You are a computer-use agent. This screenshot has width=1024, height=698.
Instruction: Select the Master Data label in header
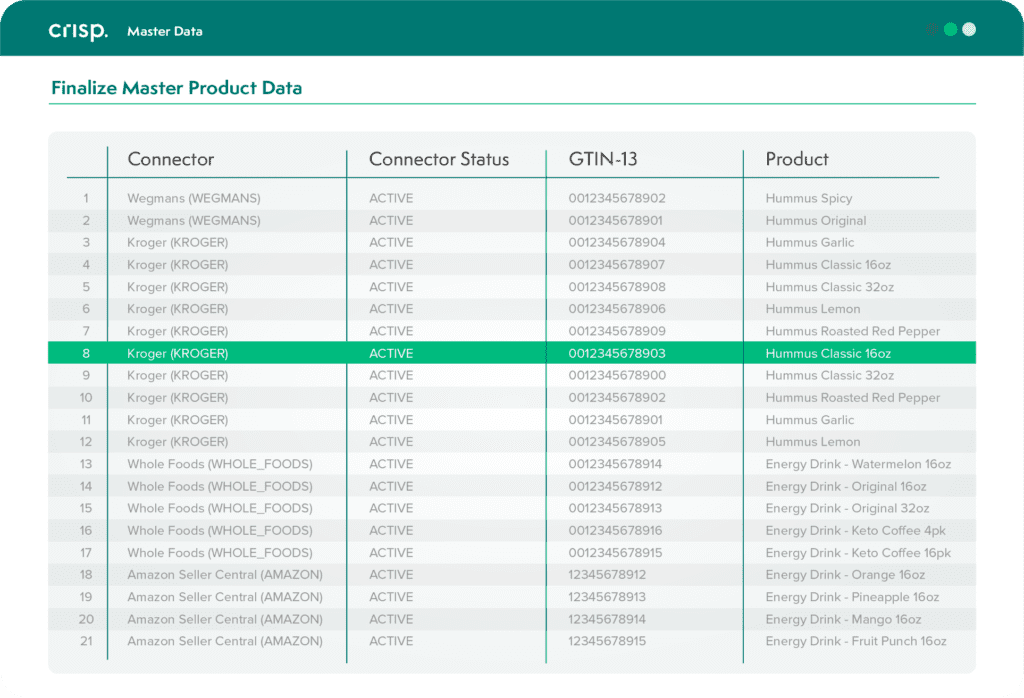pyautogui.click(x=165, y=31)
